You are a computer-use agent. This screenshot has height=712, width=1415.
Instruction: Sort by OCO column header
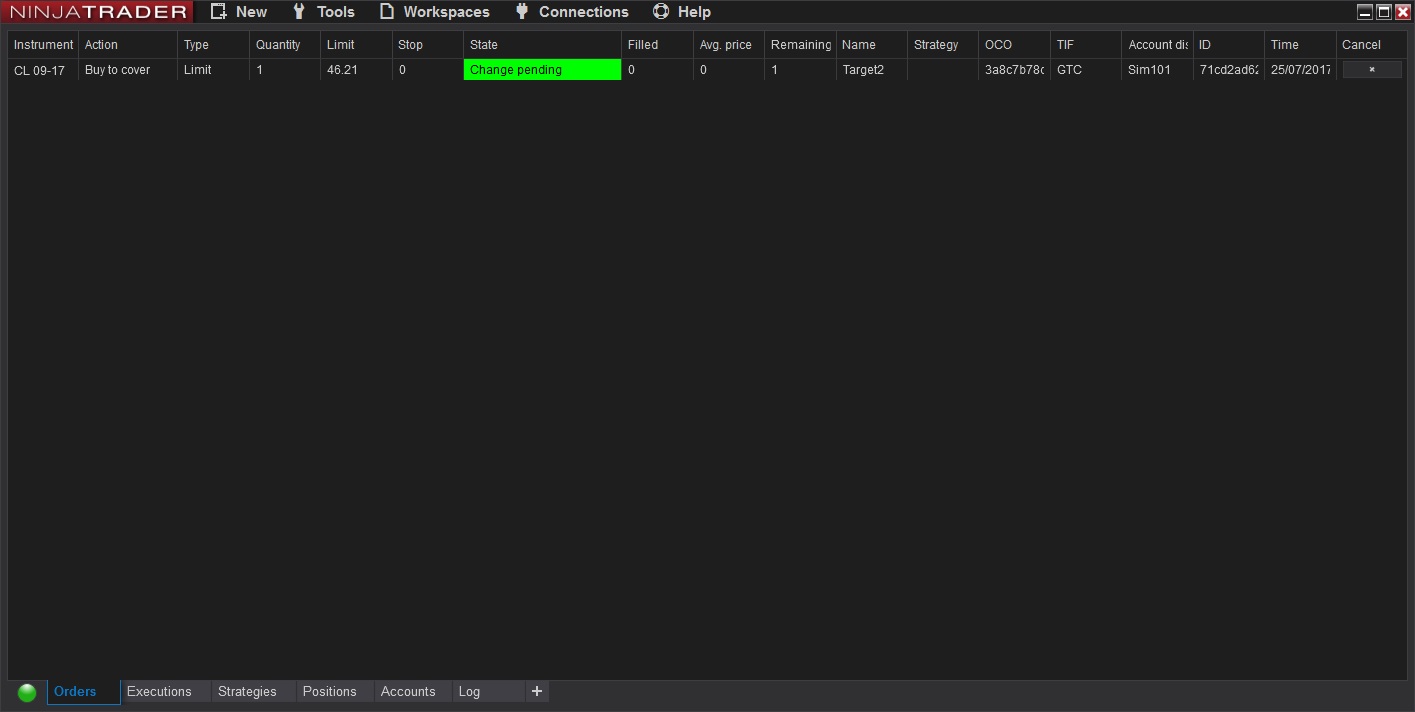click(1014, 45)
